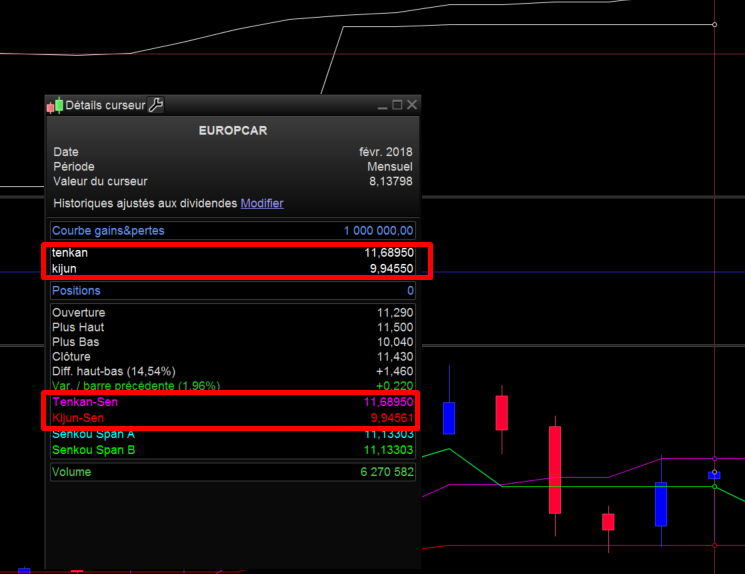Open the wrench settings icon in Détails curseur

(156, 105)
